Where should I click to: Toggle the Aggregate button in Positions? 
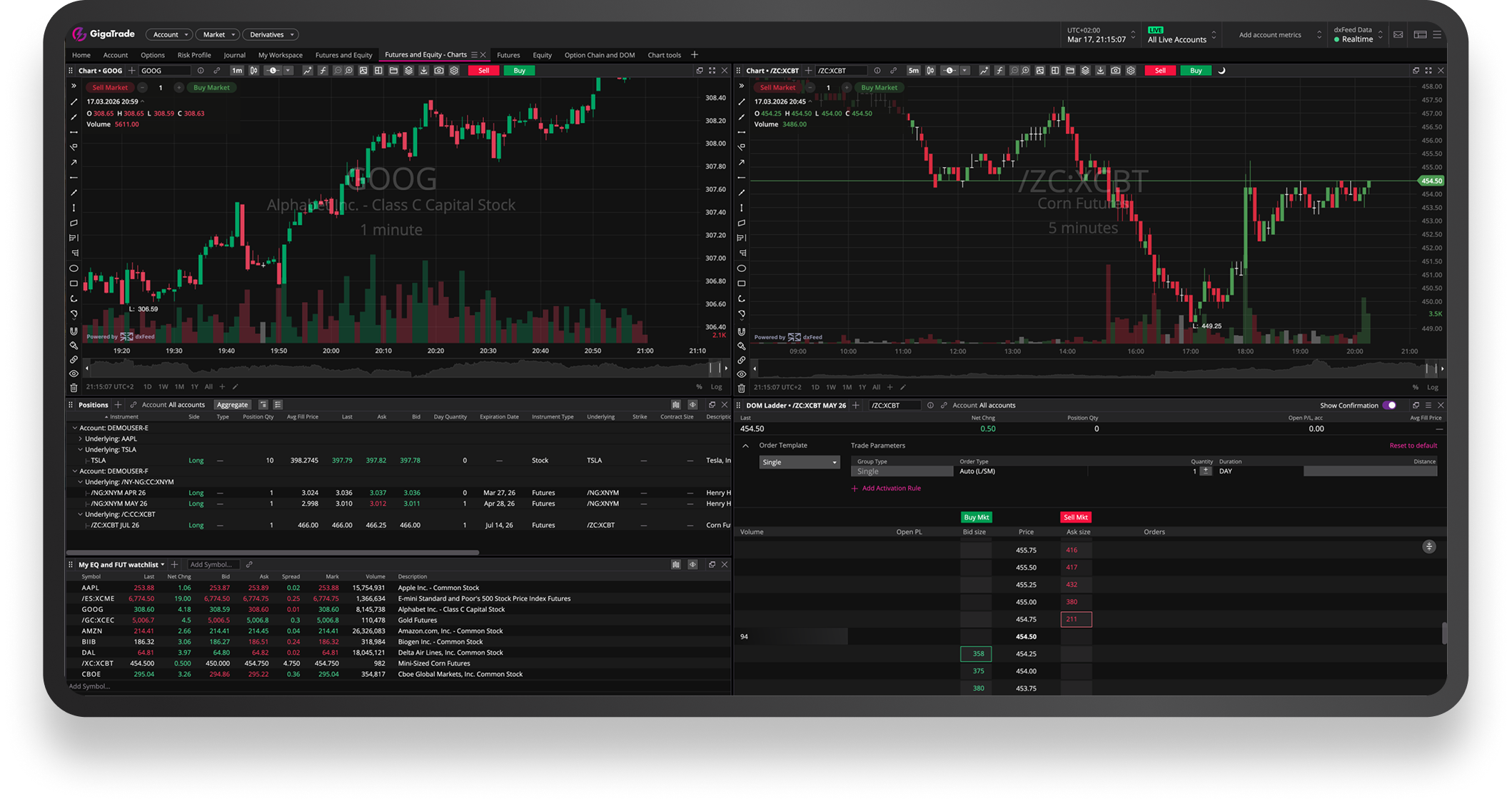pos(232,405)
